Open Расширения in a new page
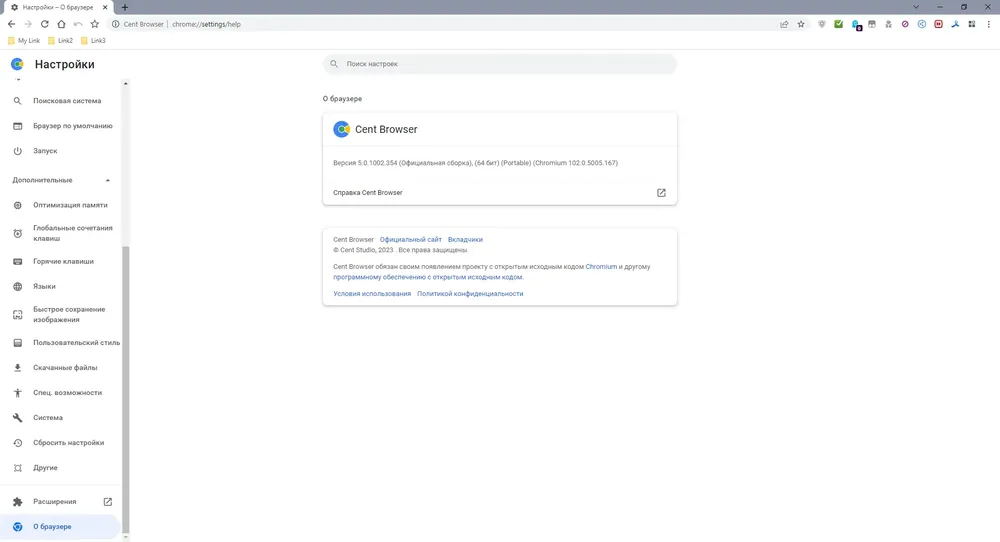 pos(61,502)
